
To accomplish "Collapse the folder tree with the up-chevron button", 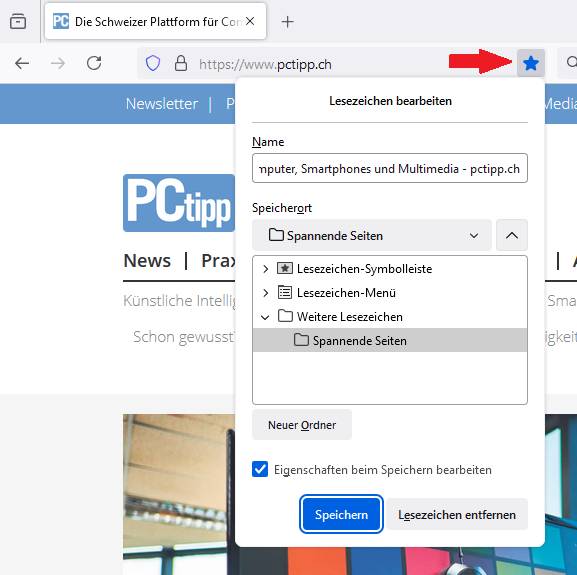I will click(512, 235).
